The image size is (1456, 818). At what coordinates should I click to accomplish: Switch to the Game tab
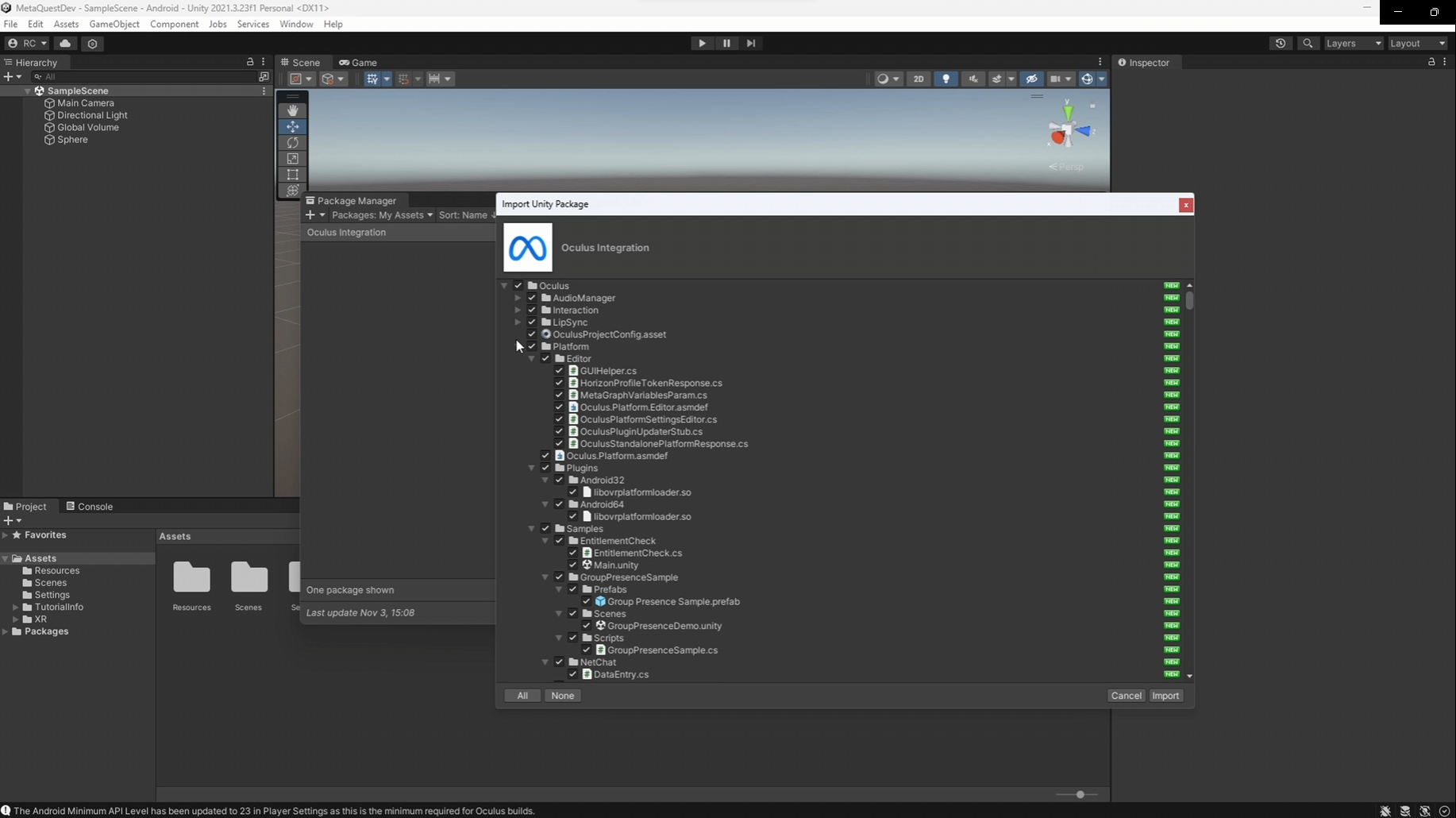358,62
